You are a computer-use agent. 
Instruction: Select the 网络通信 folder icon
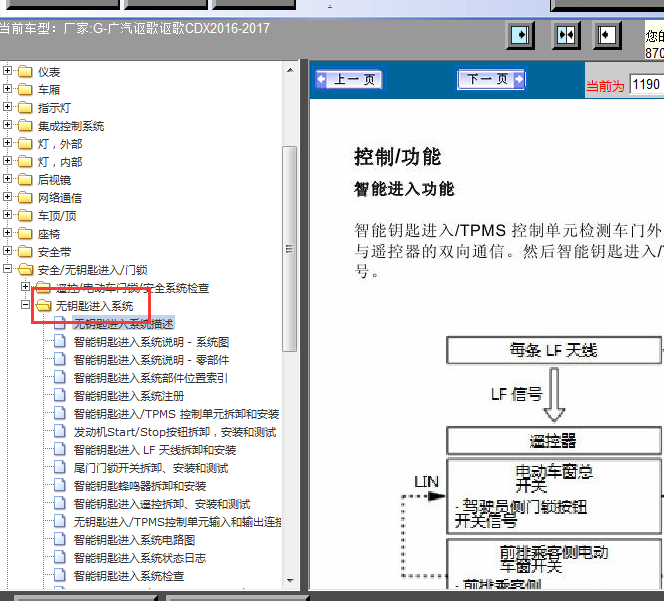point(25,197)
